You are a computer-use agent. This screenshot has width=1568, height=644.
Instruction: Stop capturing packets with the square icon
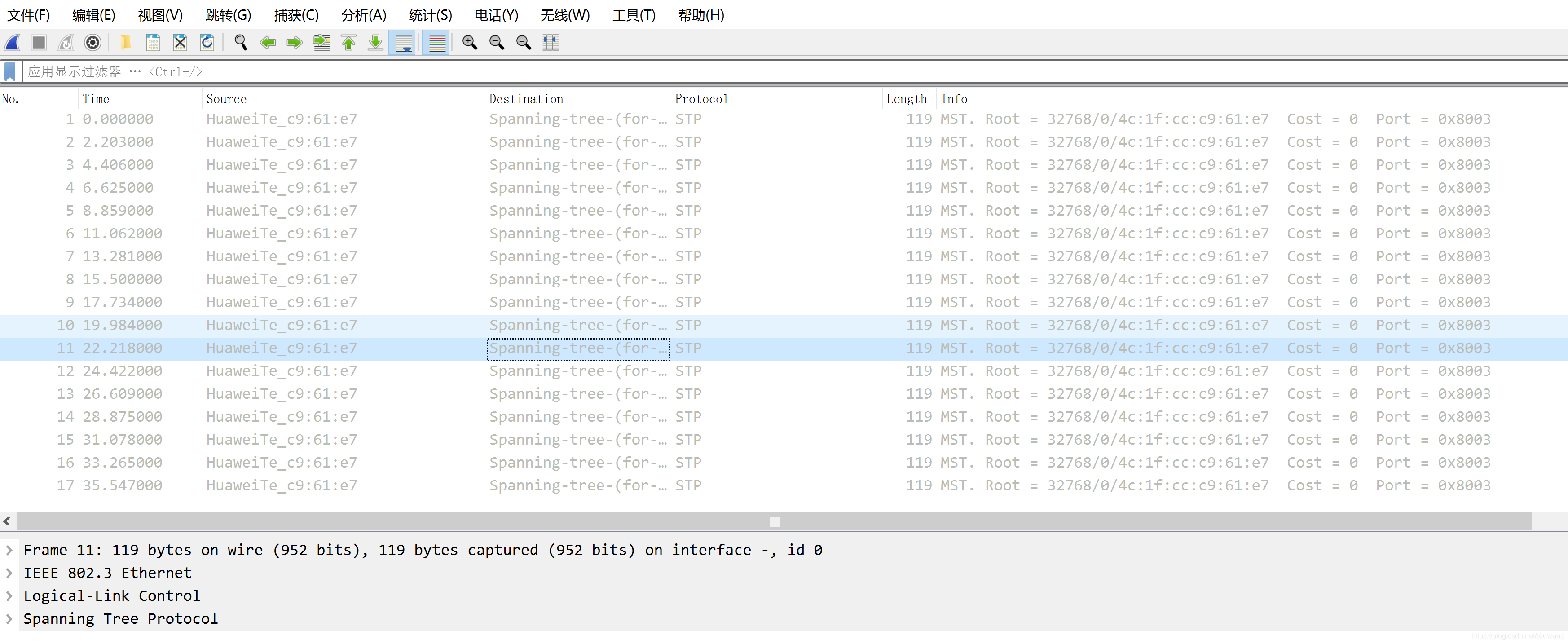39,43
